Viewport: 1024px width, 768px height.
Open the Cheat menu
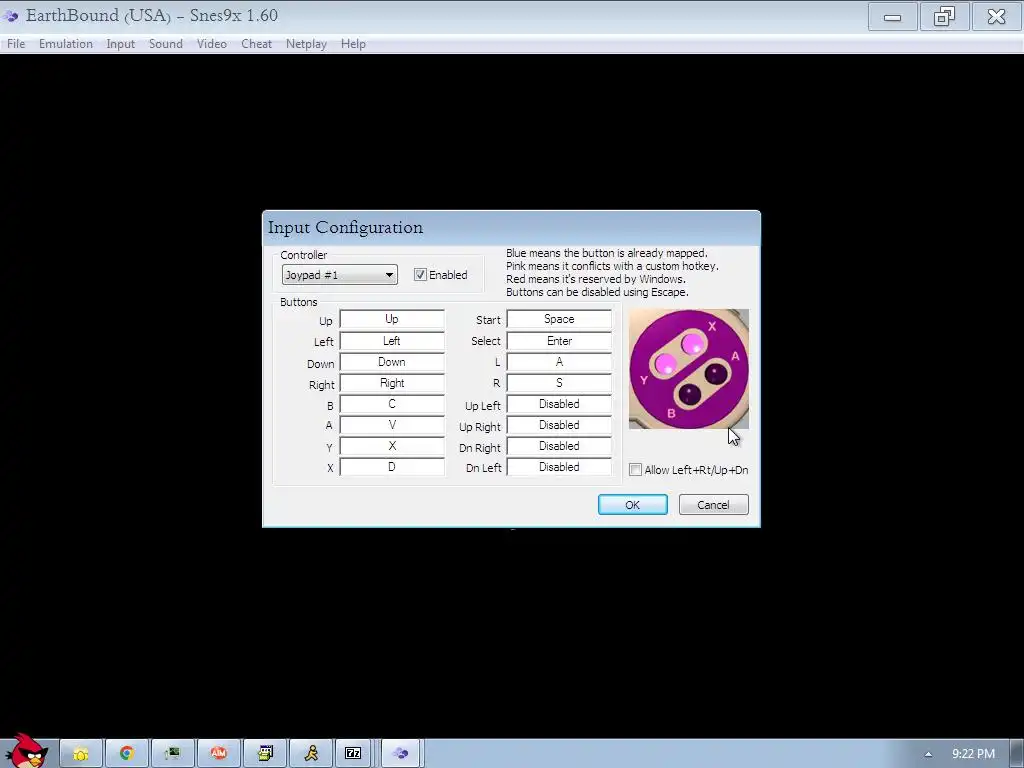tap(256, 44)
